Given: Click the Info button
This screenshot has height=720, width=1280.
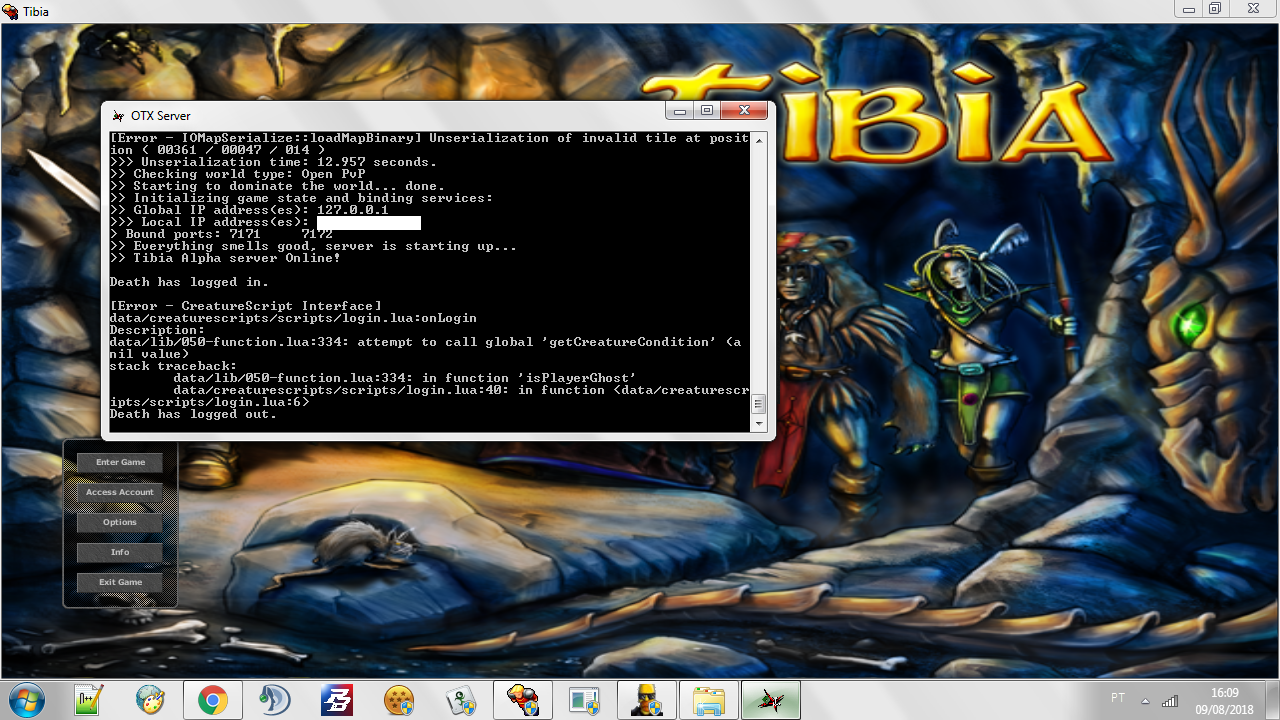Looking at the screenshot, I should coord(120,552).
